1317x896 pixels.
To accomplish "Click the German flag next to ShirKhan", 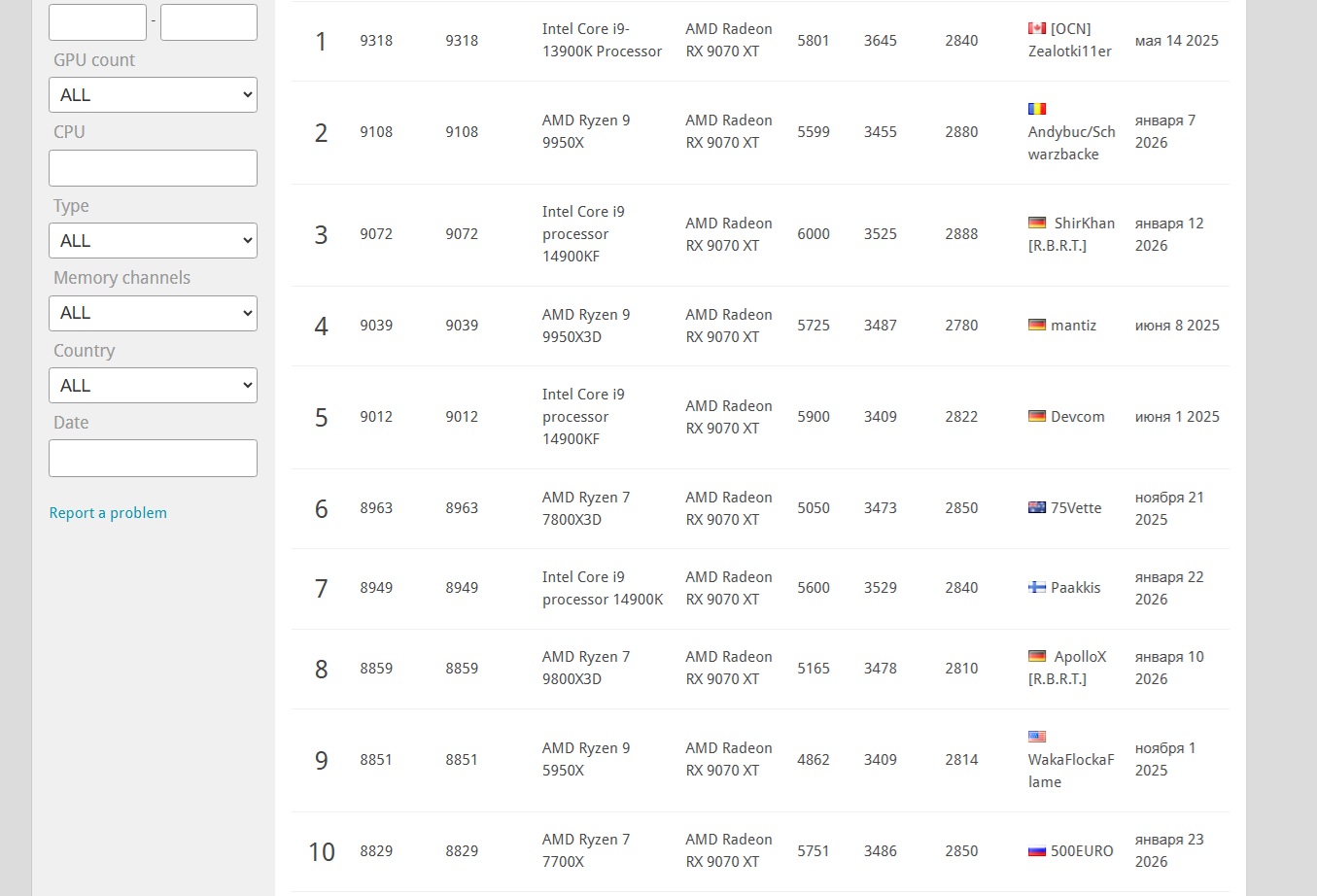I will coord(1037,224).
